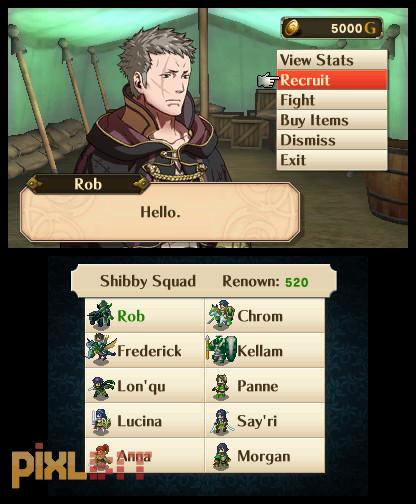This screenshot has height=504, width=416.
Task: Click Rob's dark mage sprite icon
Action: 100,315
